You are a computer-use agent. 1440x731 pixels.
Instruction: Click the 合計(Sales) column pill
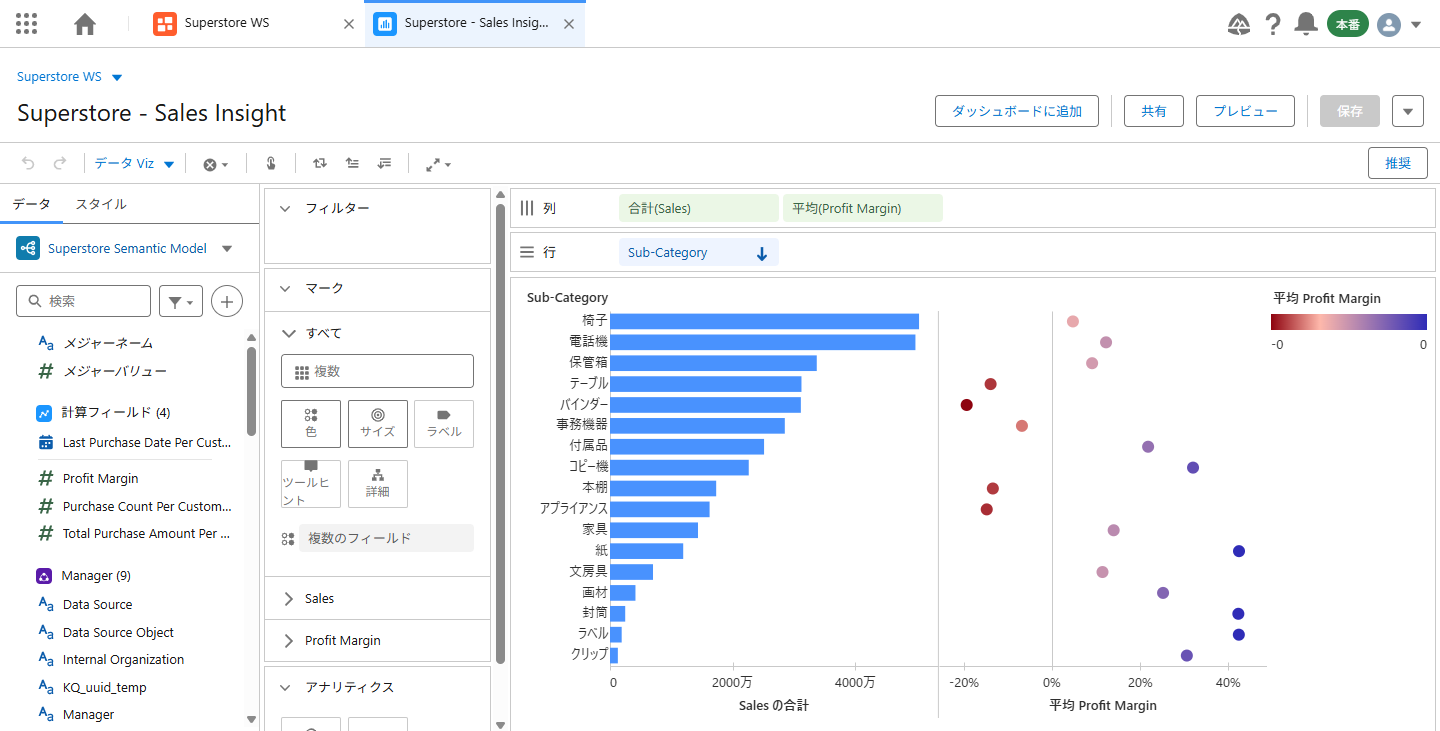coord(698,208)
